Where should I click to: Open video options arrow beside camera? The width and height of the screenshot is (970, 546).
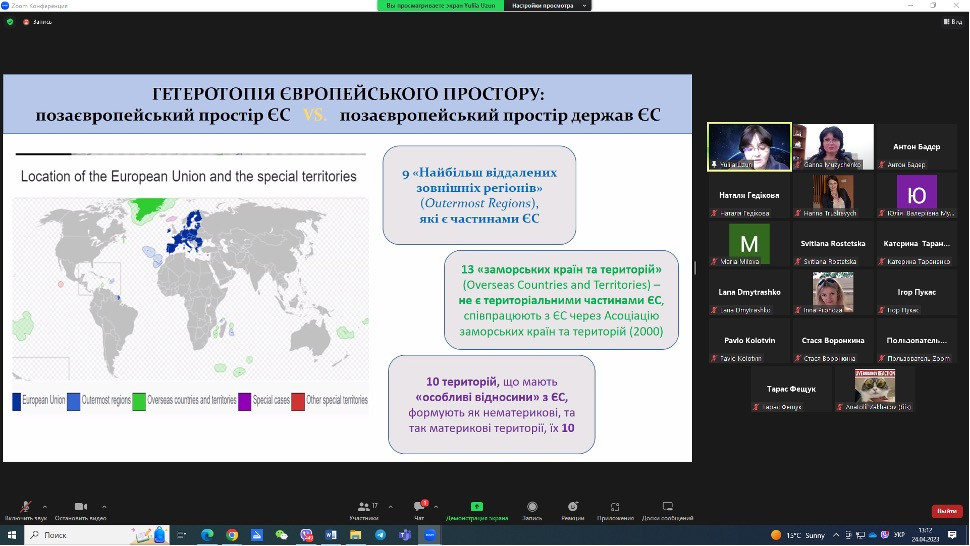(104, 506)
